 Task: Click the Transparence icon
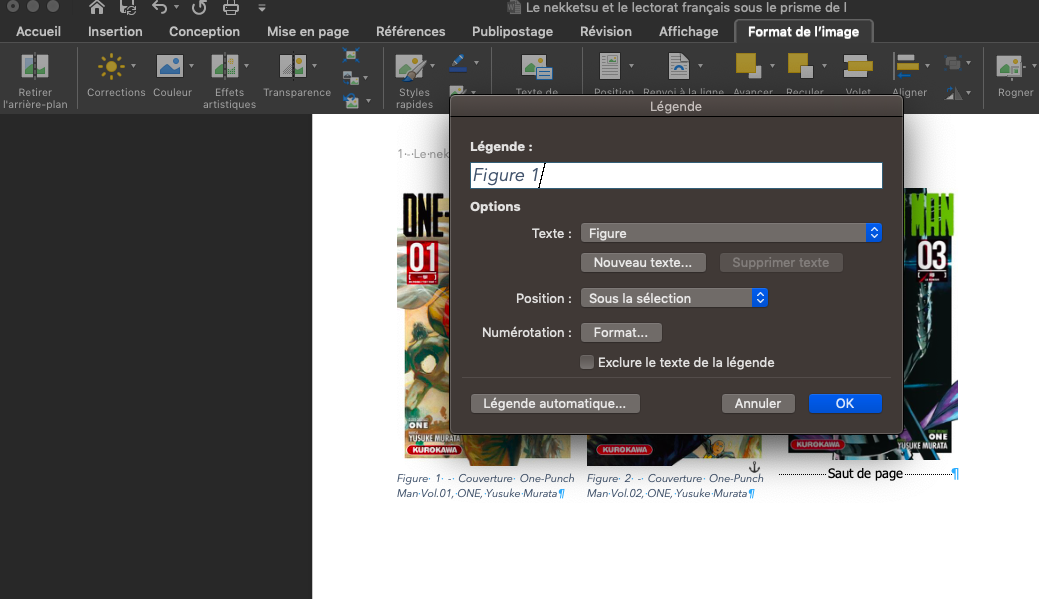[x=292, y=66]
